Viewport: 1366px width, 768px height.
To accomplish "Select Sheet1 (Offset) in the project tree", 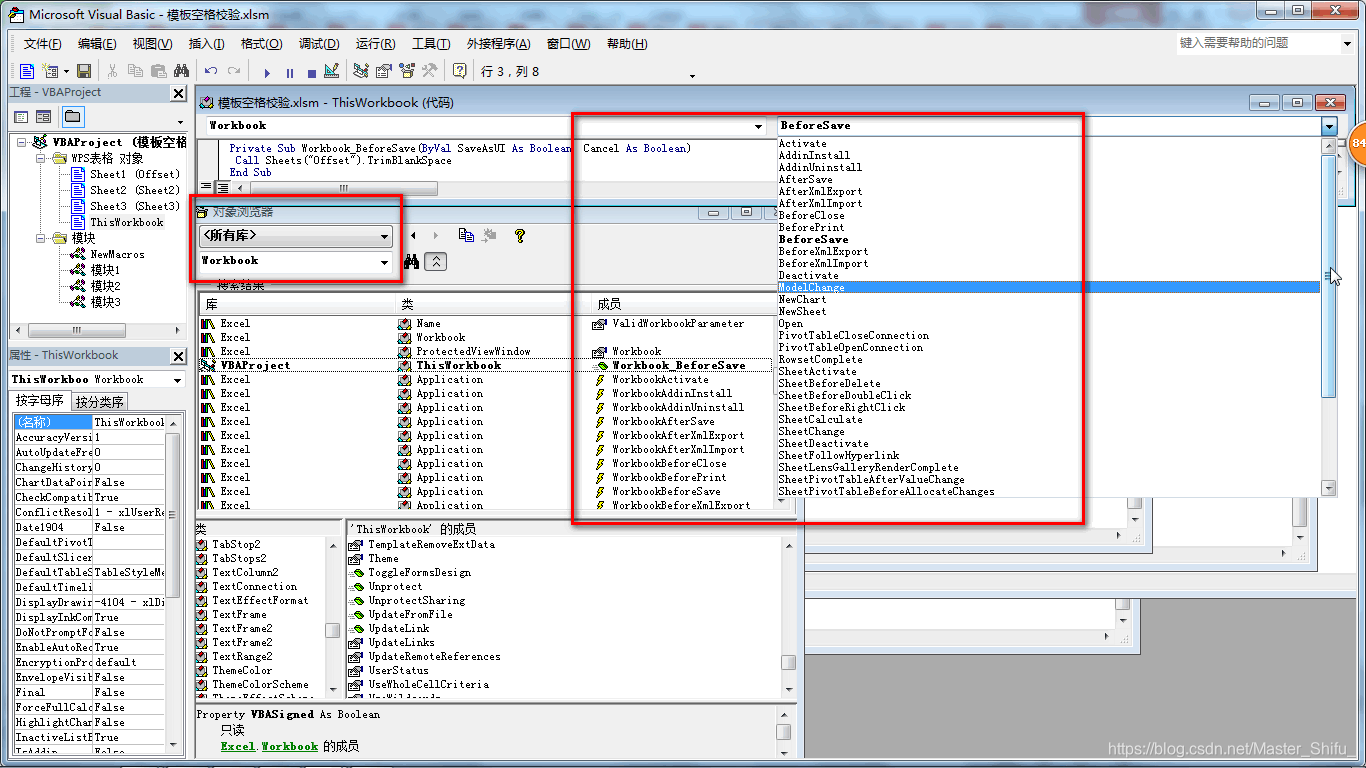I will 134,174.
